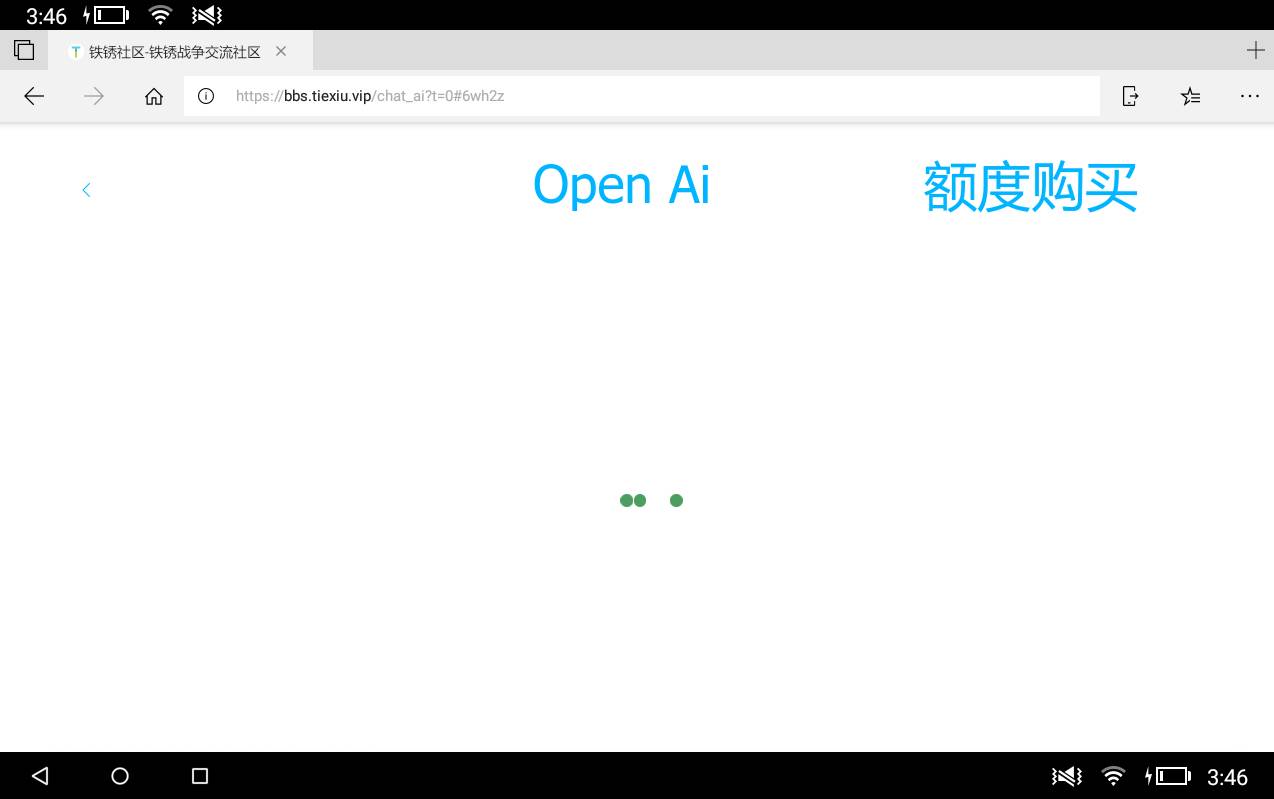The height and width of the screenshot is (799, 1274).
Task: Open the three-dot browser menu
Action: tap(1249, 96)
